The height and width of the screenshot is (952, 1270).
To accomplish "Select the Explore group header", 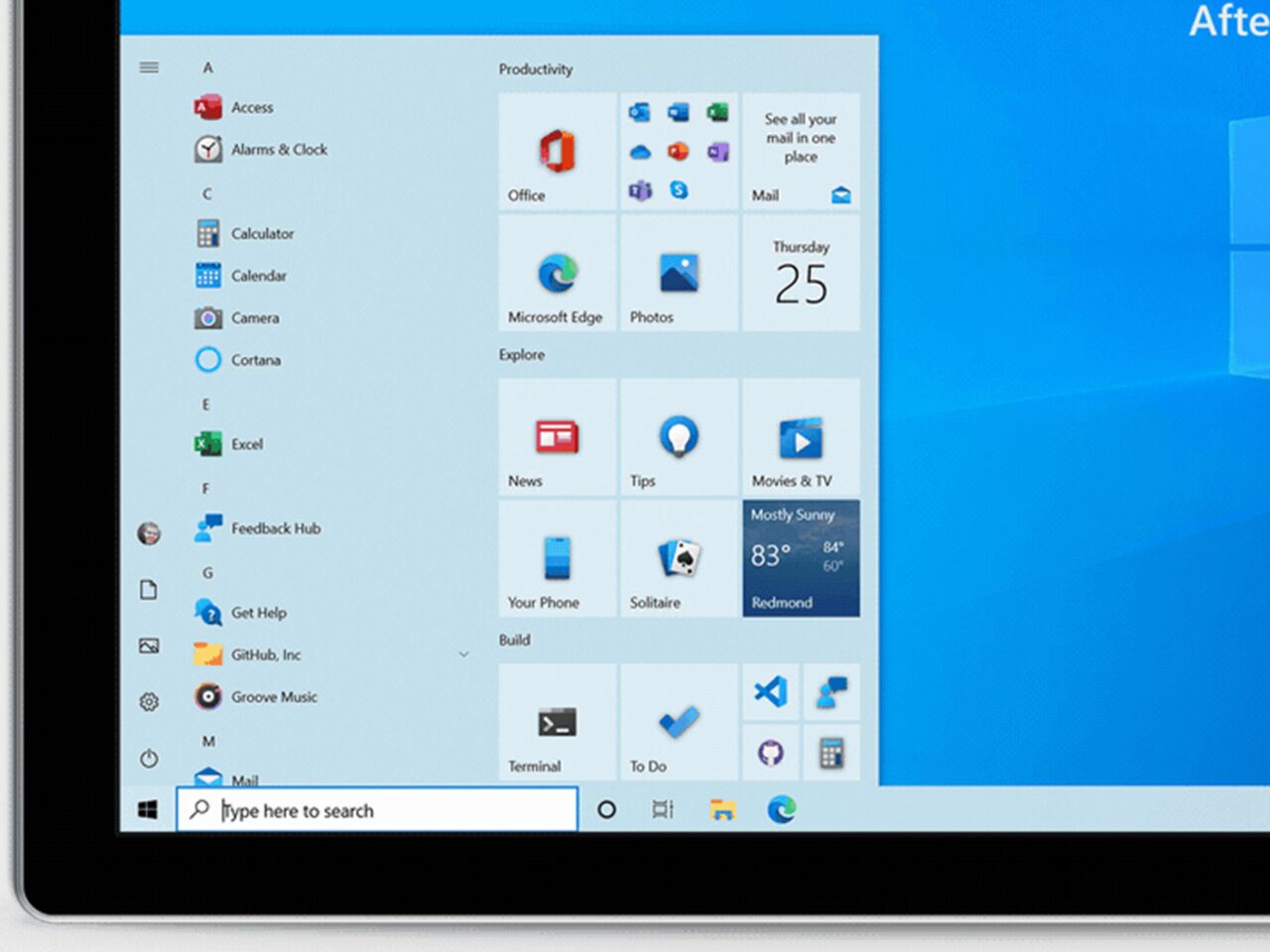I will coord(522,355).
